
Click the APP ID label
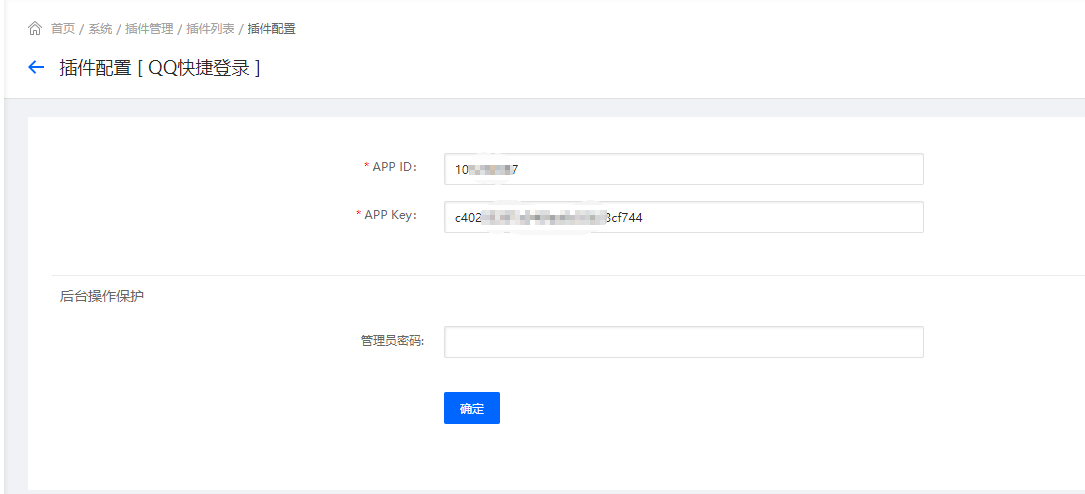pyautogui.click(x=395, y=167)
